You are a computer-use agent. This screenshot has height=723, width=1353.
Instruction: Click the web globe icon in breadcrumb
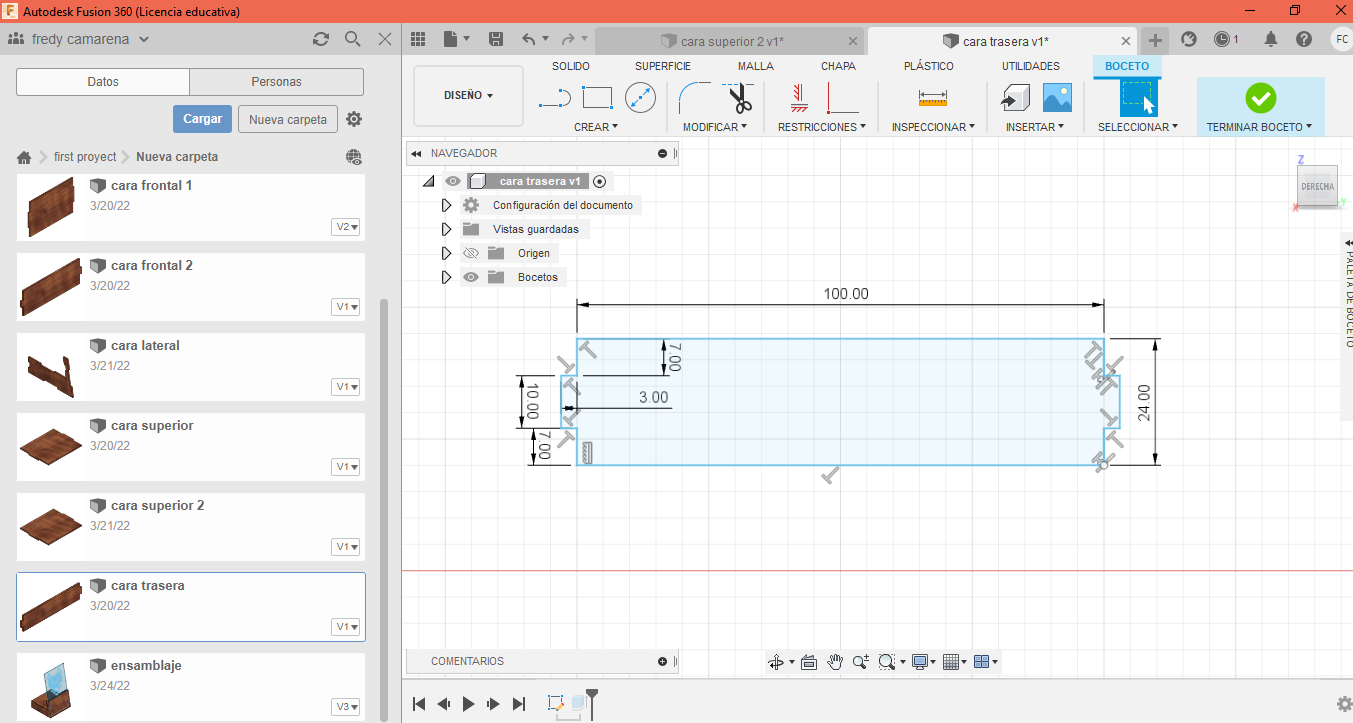pyautogui.click(x=353, y=157)
